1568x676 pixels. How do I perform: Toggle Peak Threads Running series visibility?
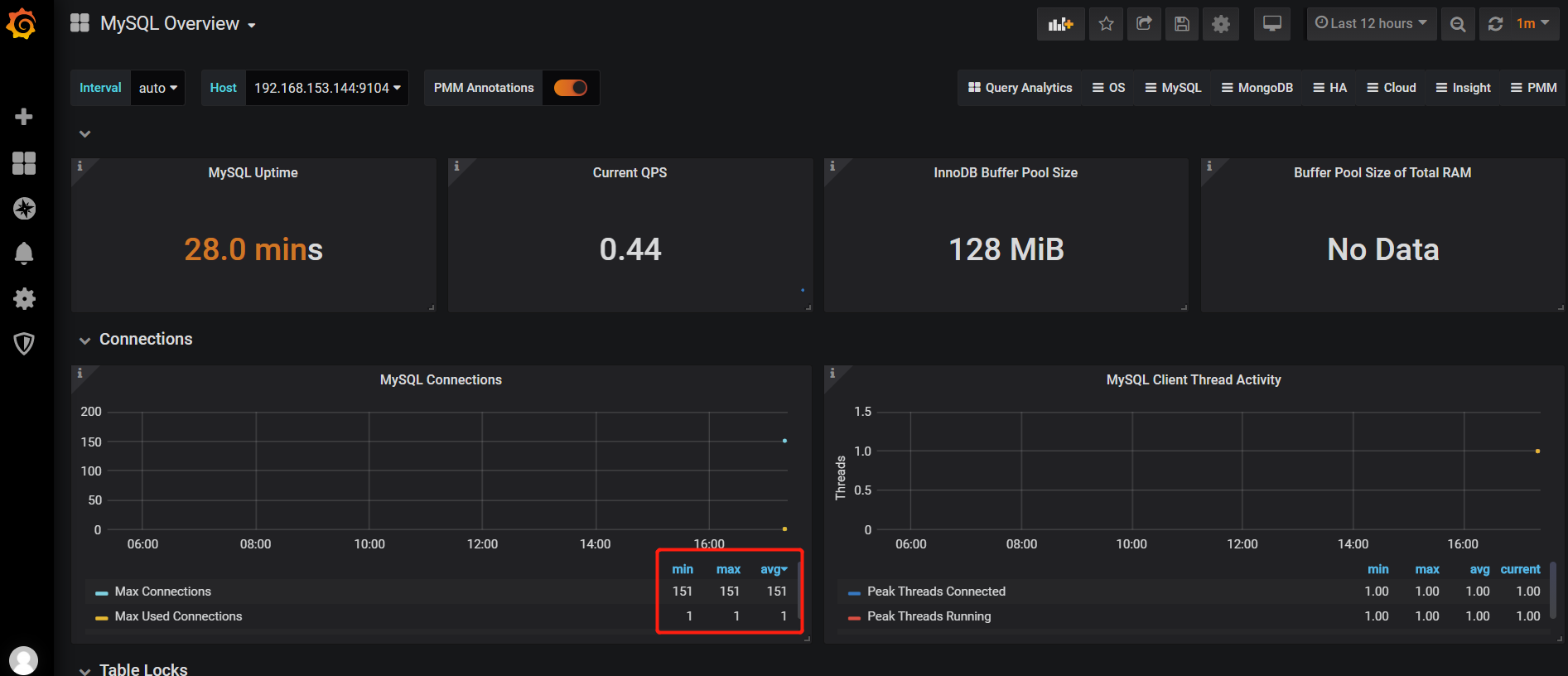929,616
